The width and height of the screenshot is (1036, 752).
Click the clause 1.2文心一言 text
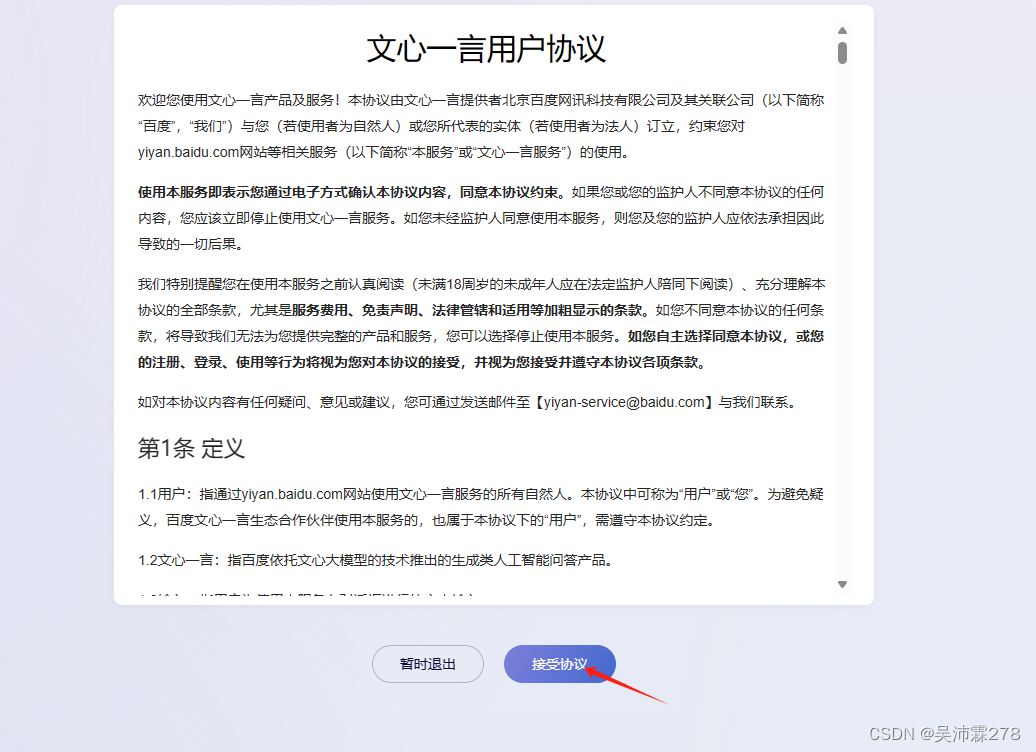pyautogui.click(x=377, y=560)
